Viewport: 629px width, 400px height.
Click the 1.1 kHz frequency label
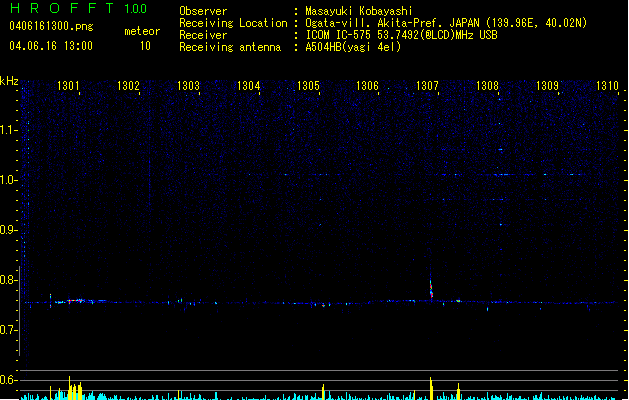8,130
